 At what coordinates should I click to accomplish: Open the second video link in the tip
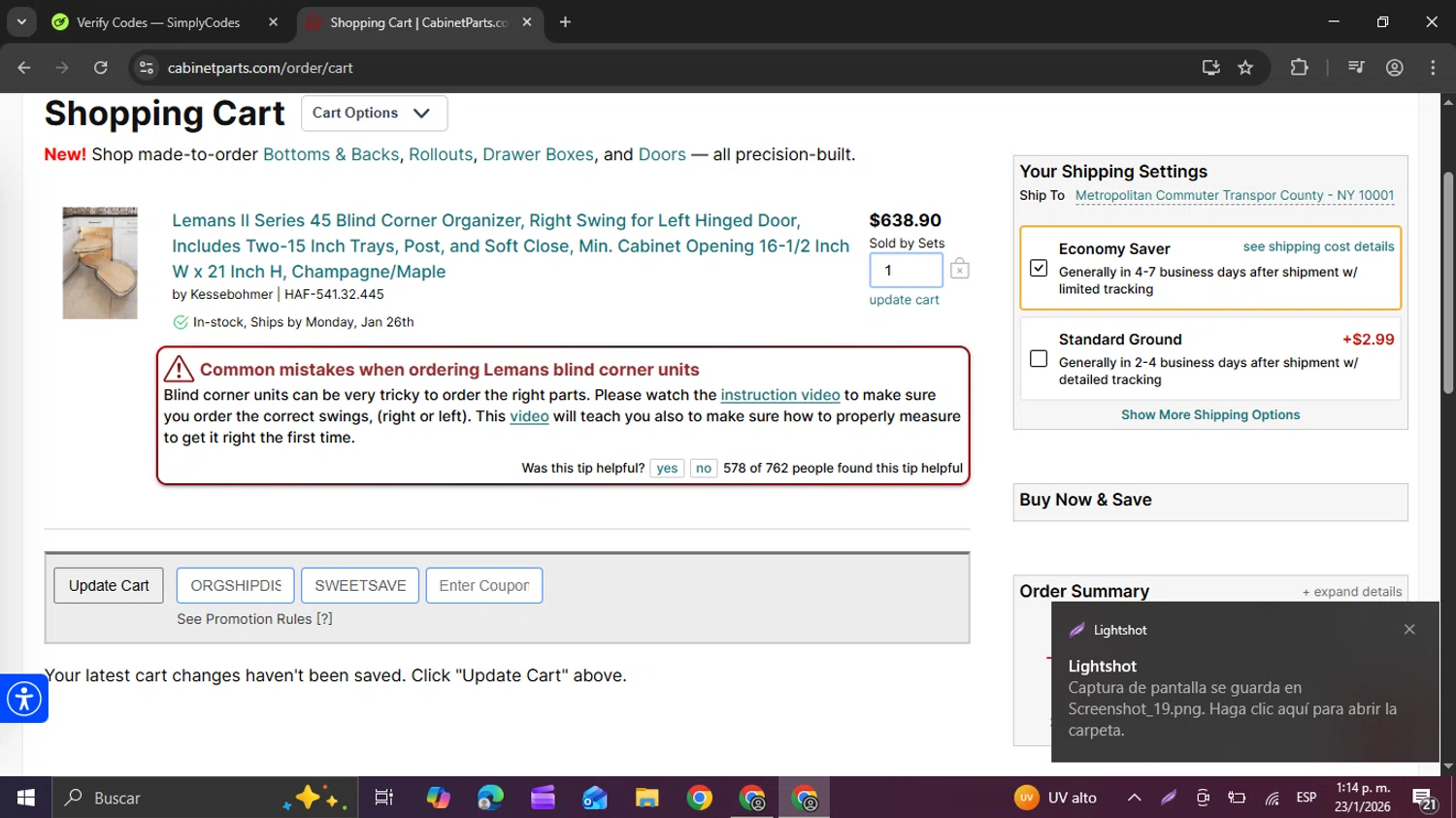pyautogui.click(x=529, y=416)
